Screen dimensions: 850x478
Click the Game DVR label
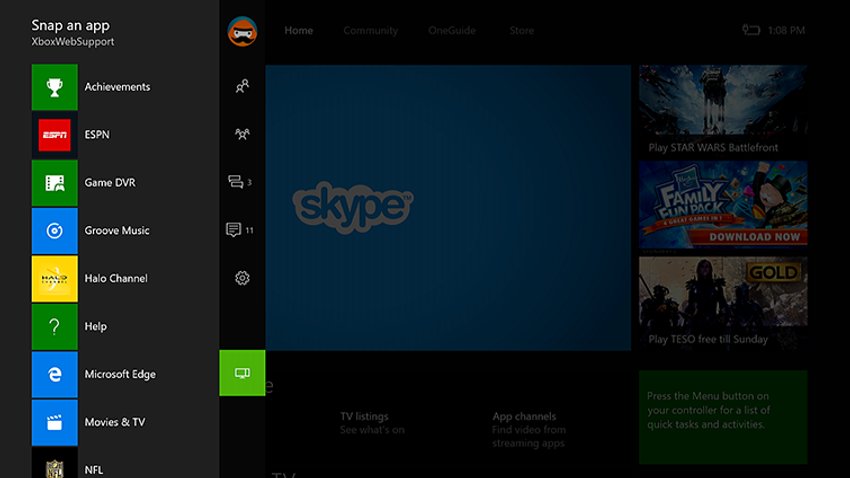point(110,183)
